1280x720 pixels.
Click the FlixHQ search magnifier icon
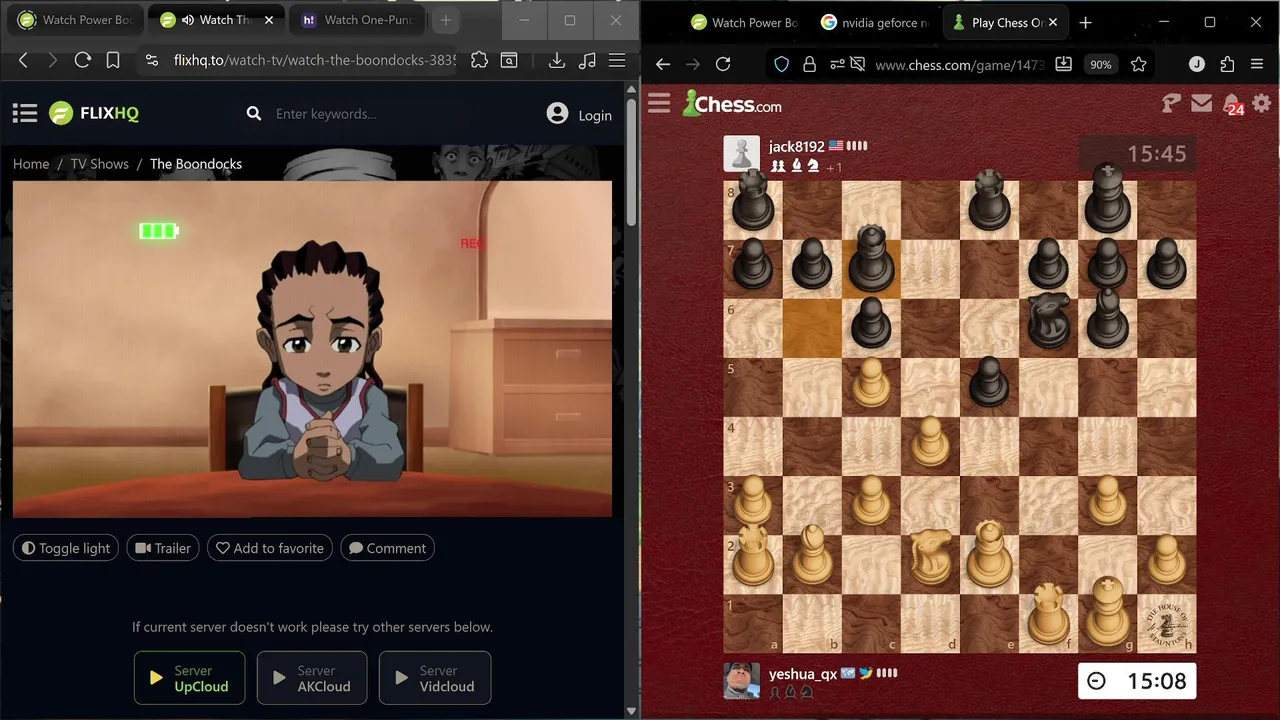click(x=254, y=114)
